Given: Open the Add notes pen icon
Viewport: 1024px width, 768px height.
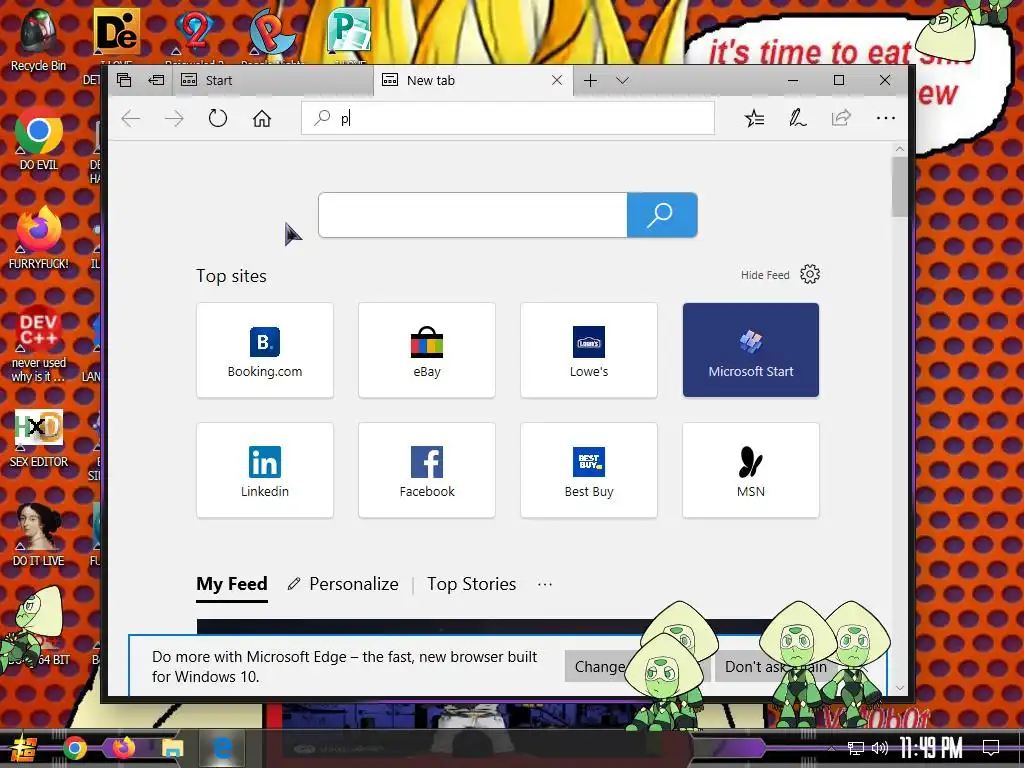Looking at the screenshot, I should pyautogui.click(x=797, y=118).
